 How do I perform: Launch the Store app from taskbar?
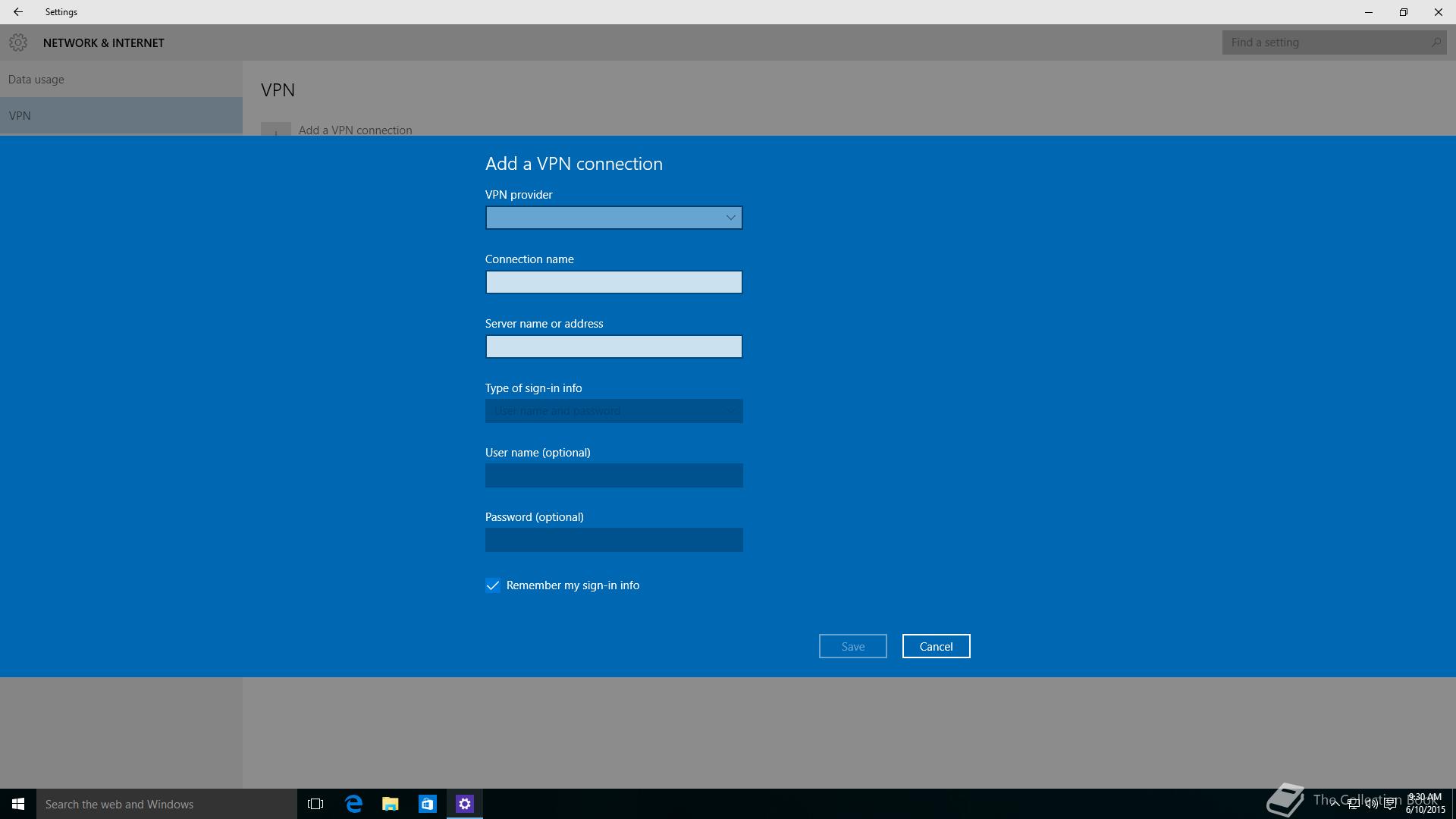click(x=428, y=804)
